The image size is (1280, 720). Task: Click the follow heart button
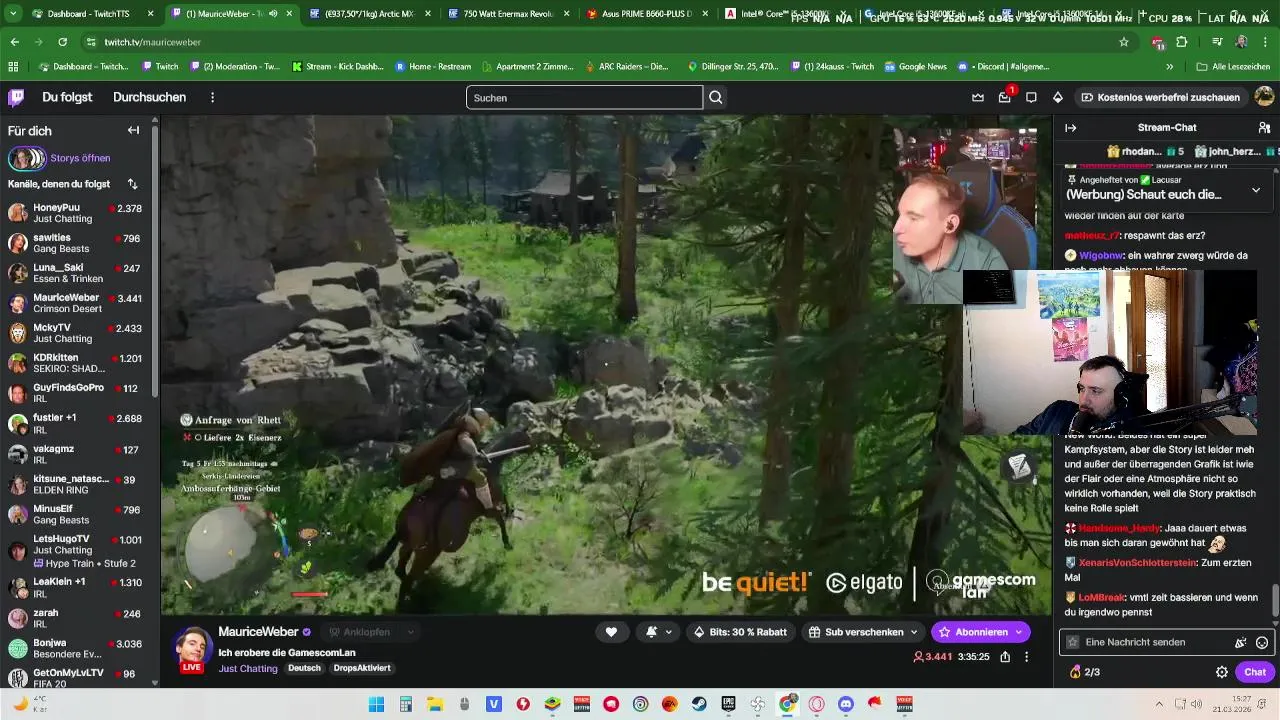point(611,632)
